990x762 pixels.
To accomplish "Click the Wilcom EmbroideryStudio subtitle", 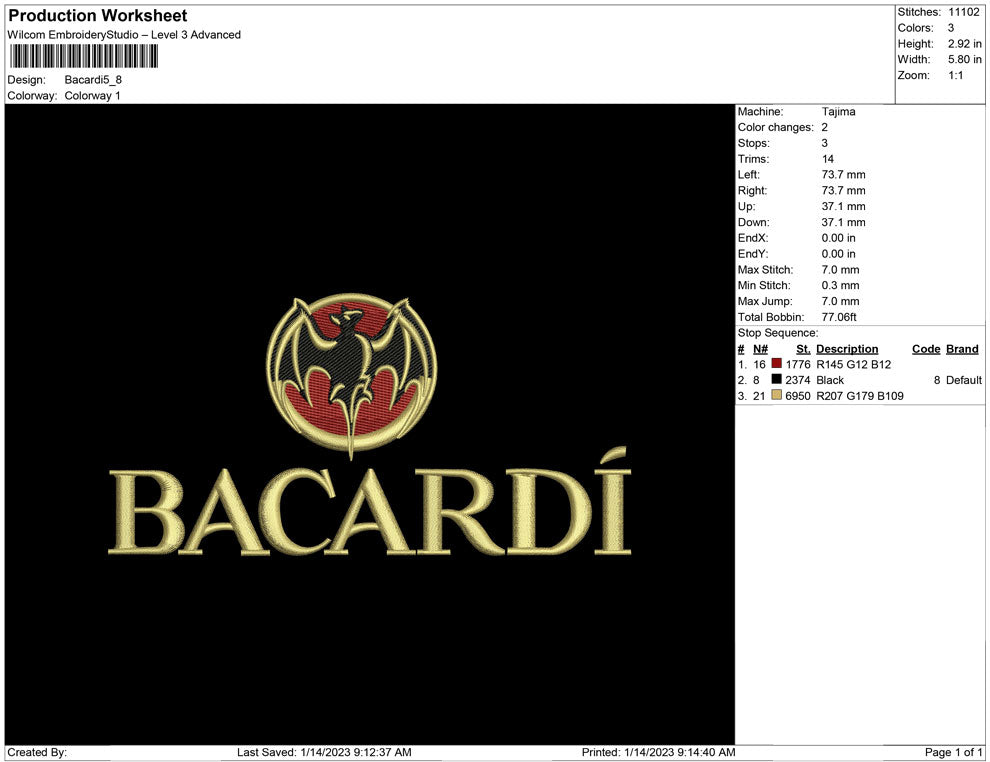I will (124, 35).
